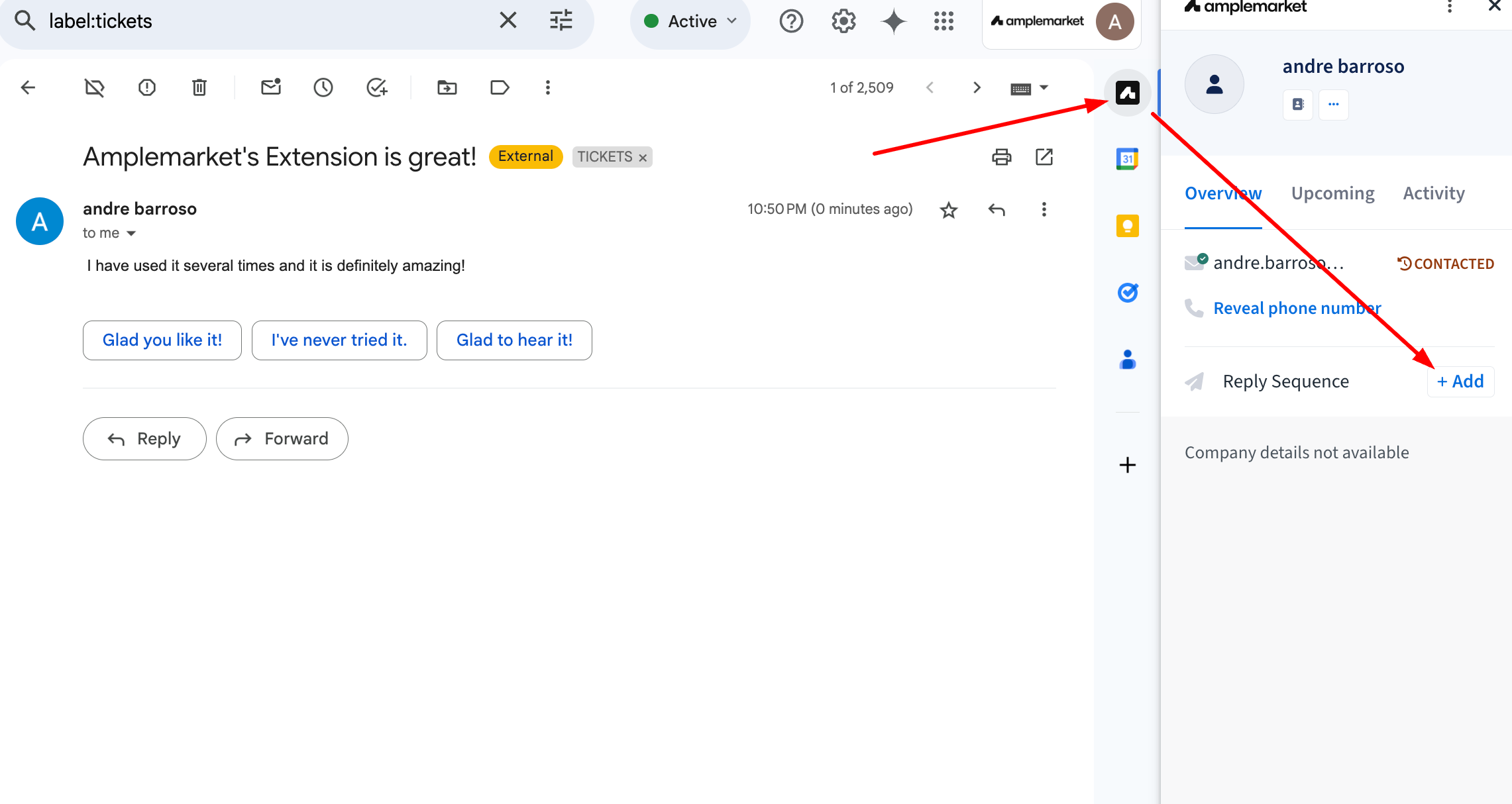The height and width of the screenshot is (804, 1512).
Task: Open the account avatar menu
Action: (x=1115, y=22)
